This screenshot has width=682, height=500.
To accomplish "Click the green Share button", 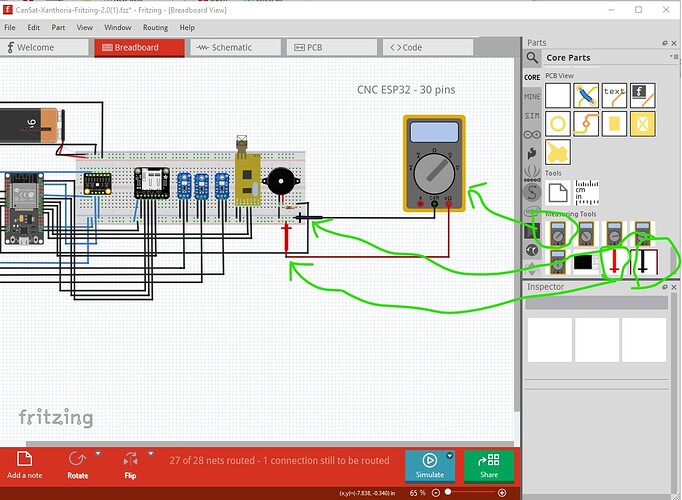I will tap(489, 466).
